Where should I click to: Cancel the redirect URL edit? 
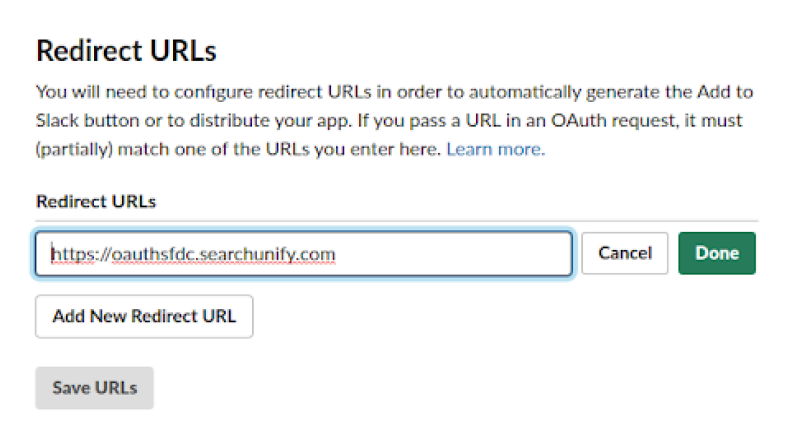pos(624,253)
